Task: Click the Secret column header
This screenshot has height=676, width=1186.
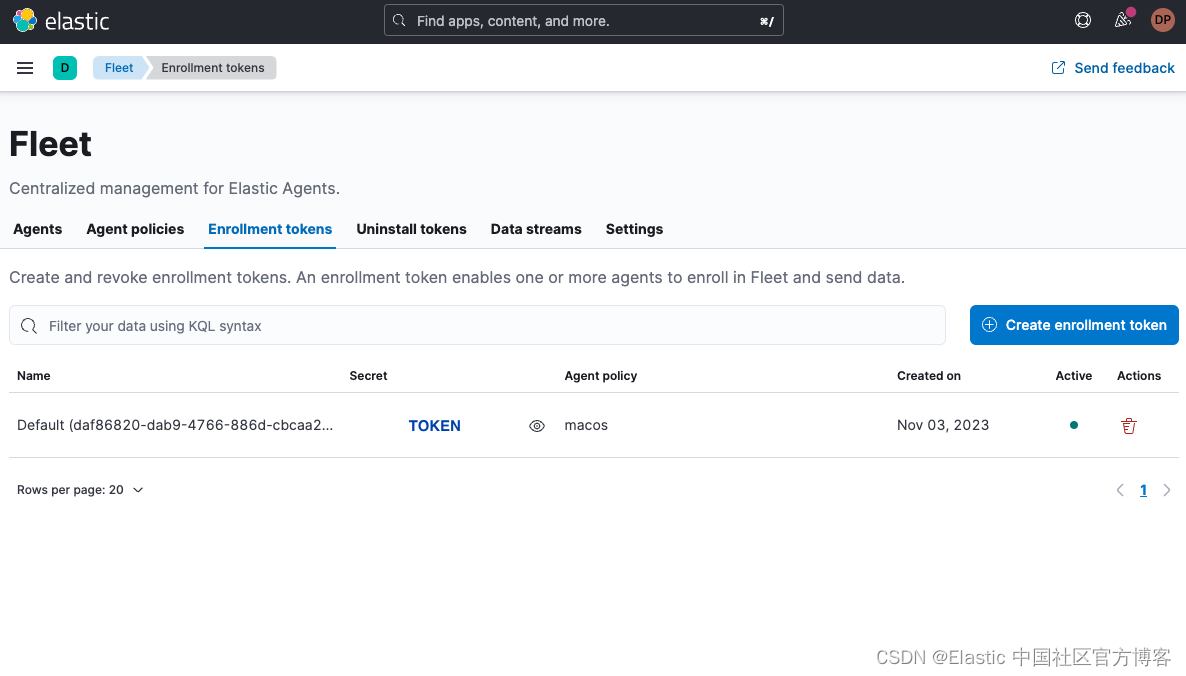Action: [368, 376]
